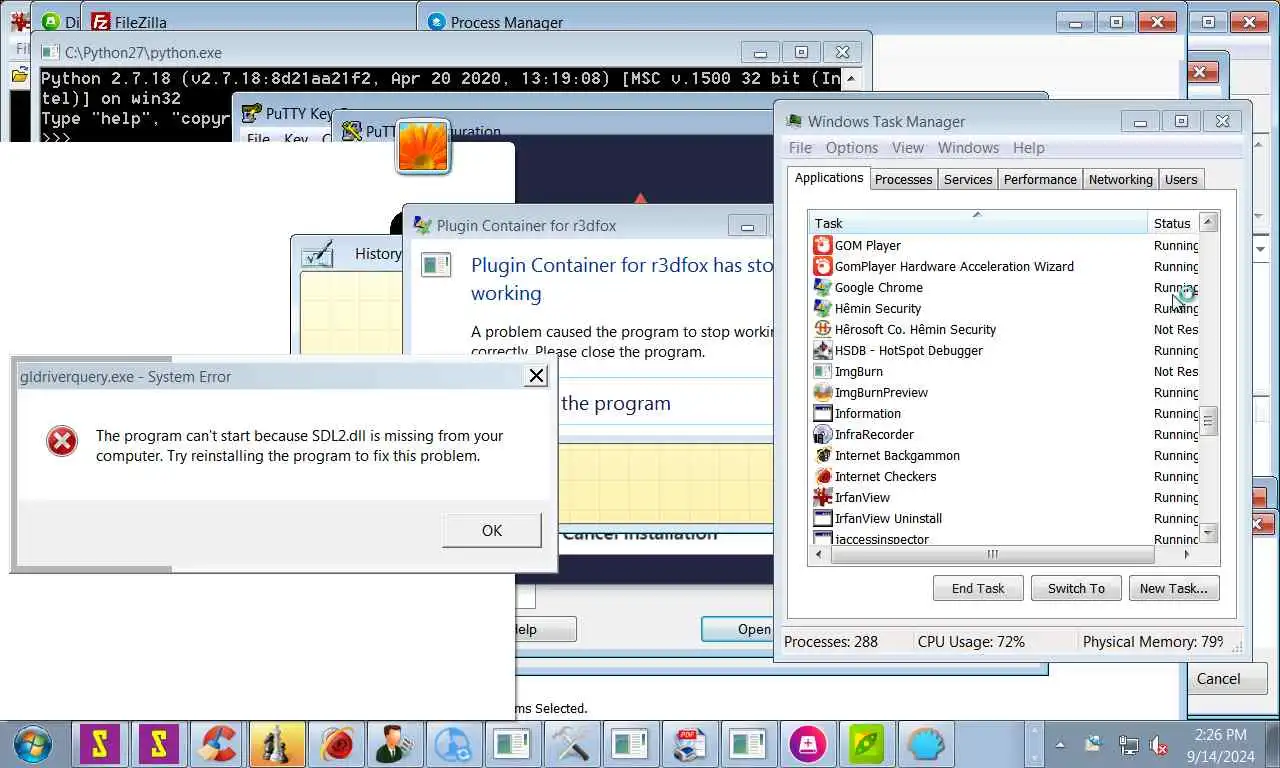Click the orange flower picture icon
This screenshot has width=1280, height=768.
423,146
